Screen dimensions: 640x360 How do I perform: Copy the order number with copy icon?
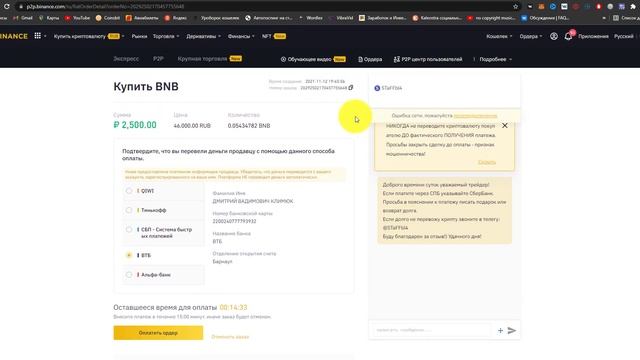[351, 88]
